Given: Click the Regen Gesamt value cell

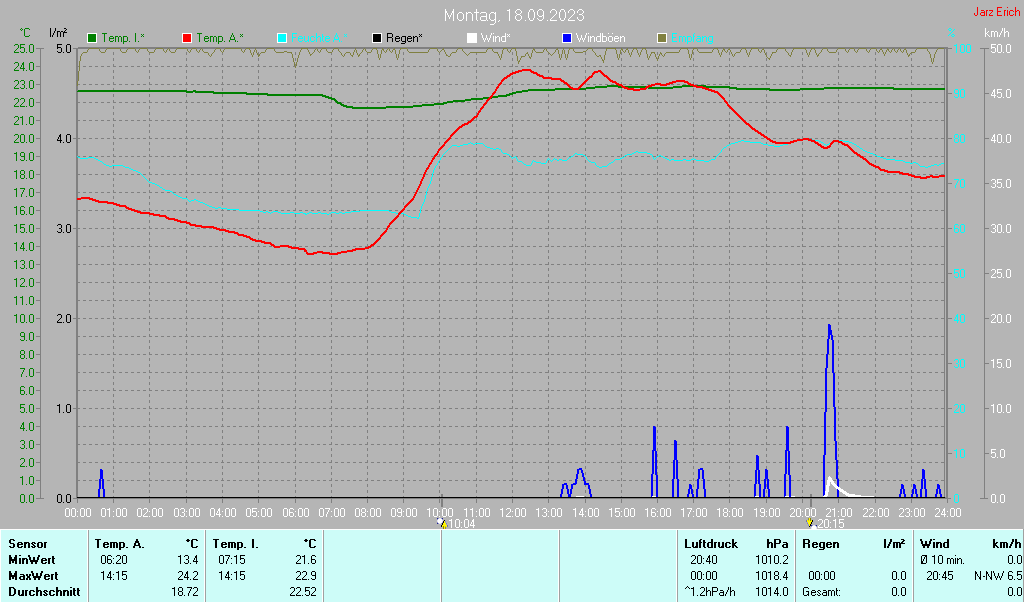Looking at the screenshot, I should click(898, 592).
